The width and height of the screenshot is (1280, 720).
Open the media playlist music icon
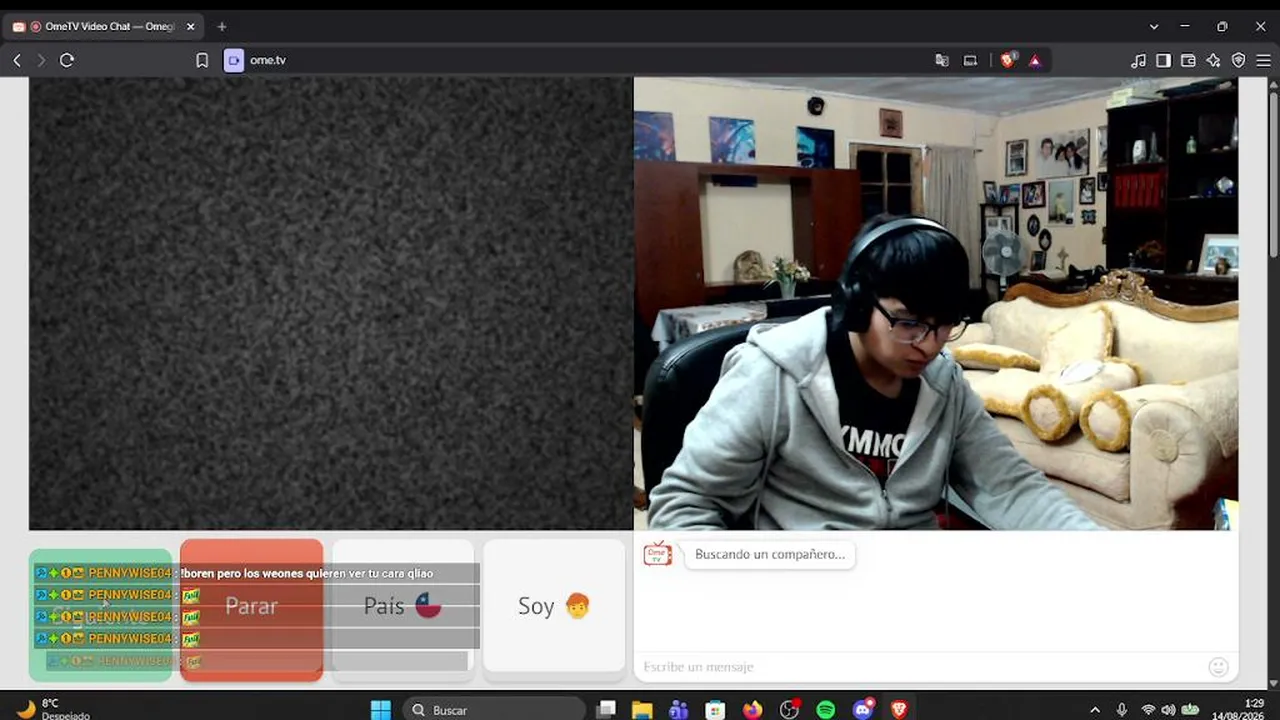pyautogui.click(x=1138, y=60)
